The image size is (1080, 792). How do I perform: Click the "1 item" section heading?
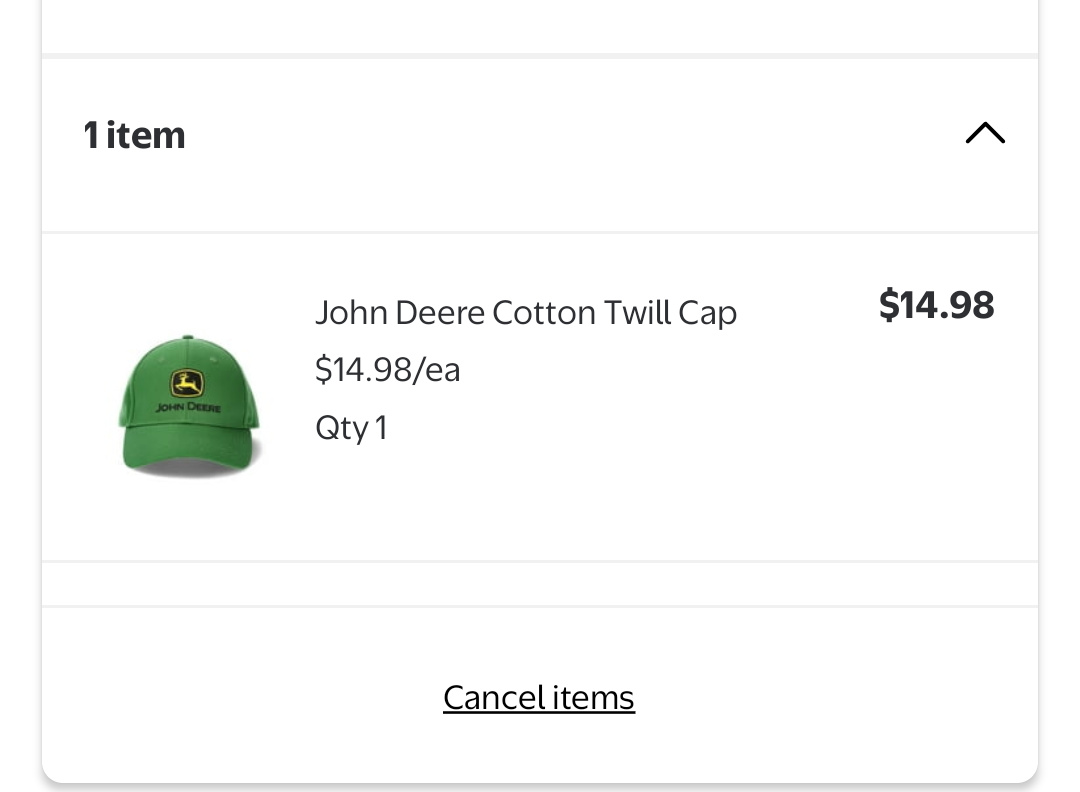[x=134, y=135]
